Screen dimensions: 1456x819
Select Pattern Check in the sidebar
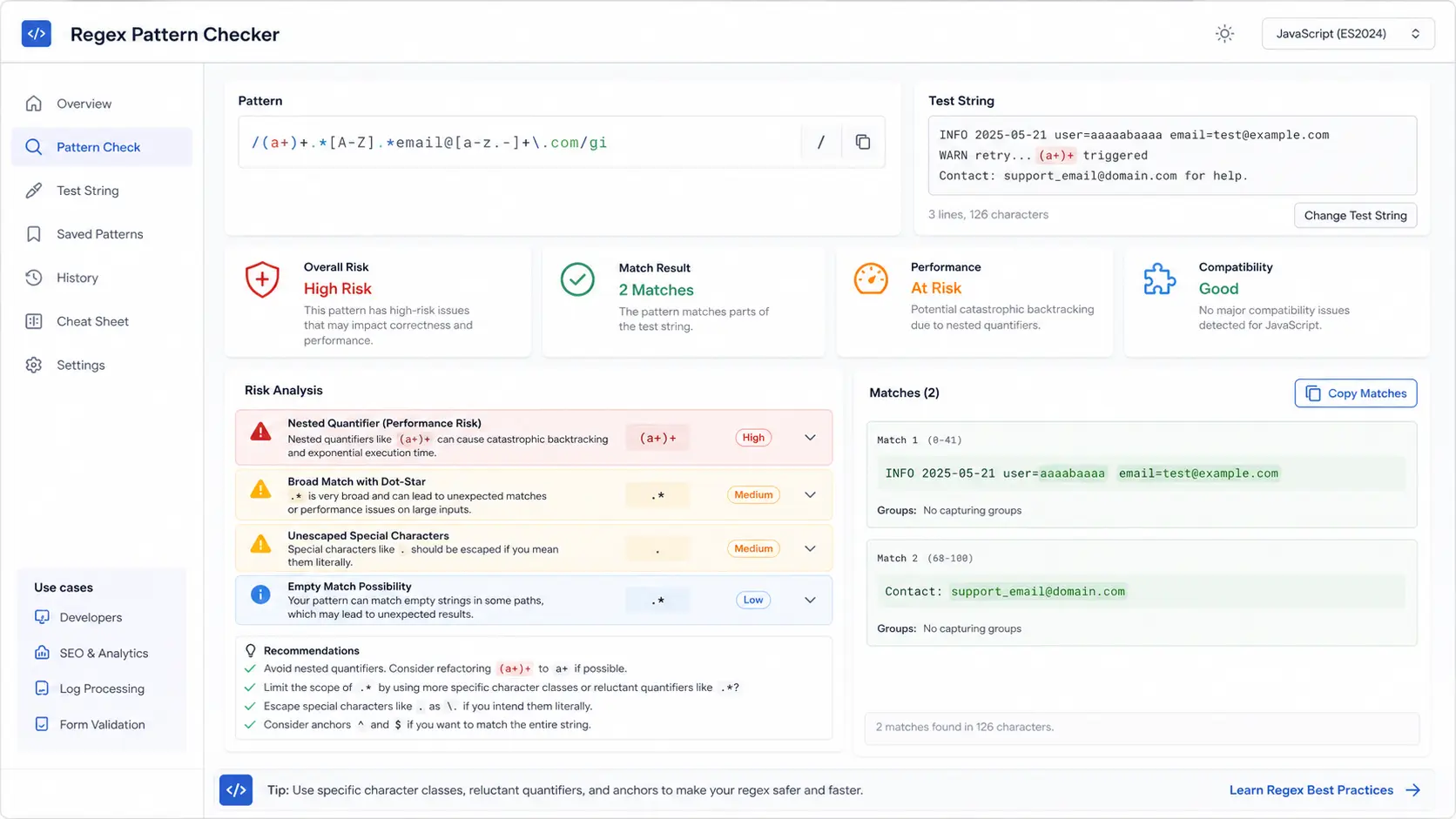[x=102, y=147]
